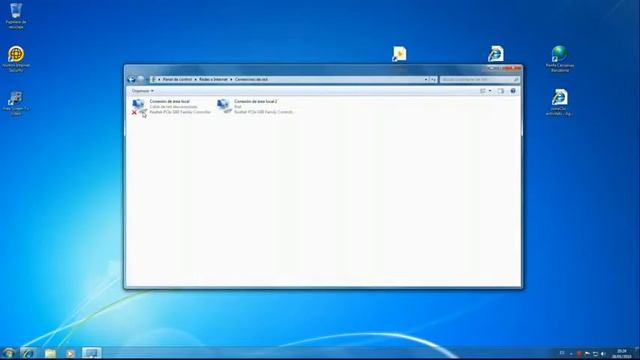Open the green globe desktop shortcut

pyautogui.click(x=560, y=59)
